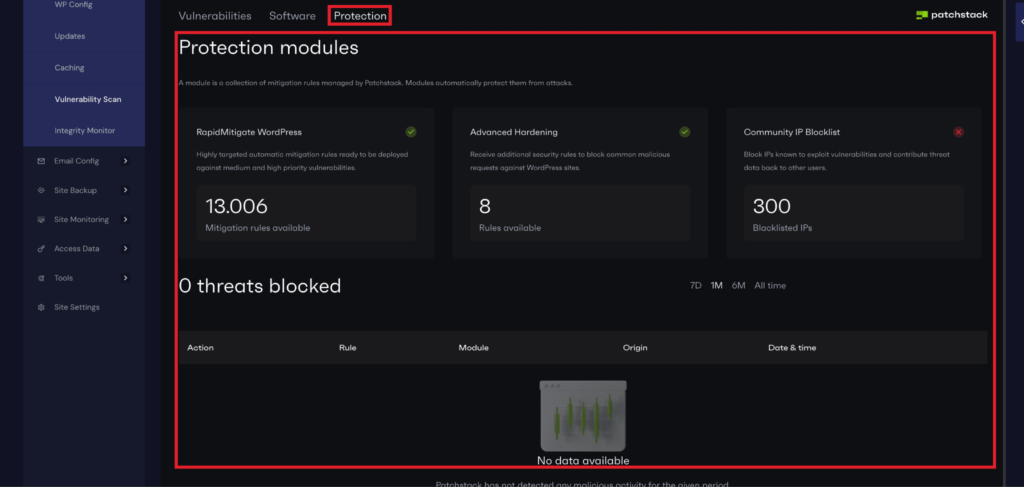Click the Tools icon

pyautogui.click(x=41, y=278)
